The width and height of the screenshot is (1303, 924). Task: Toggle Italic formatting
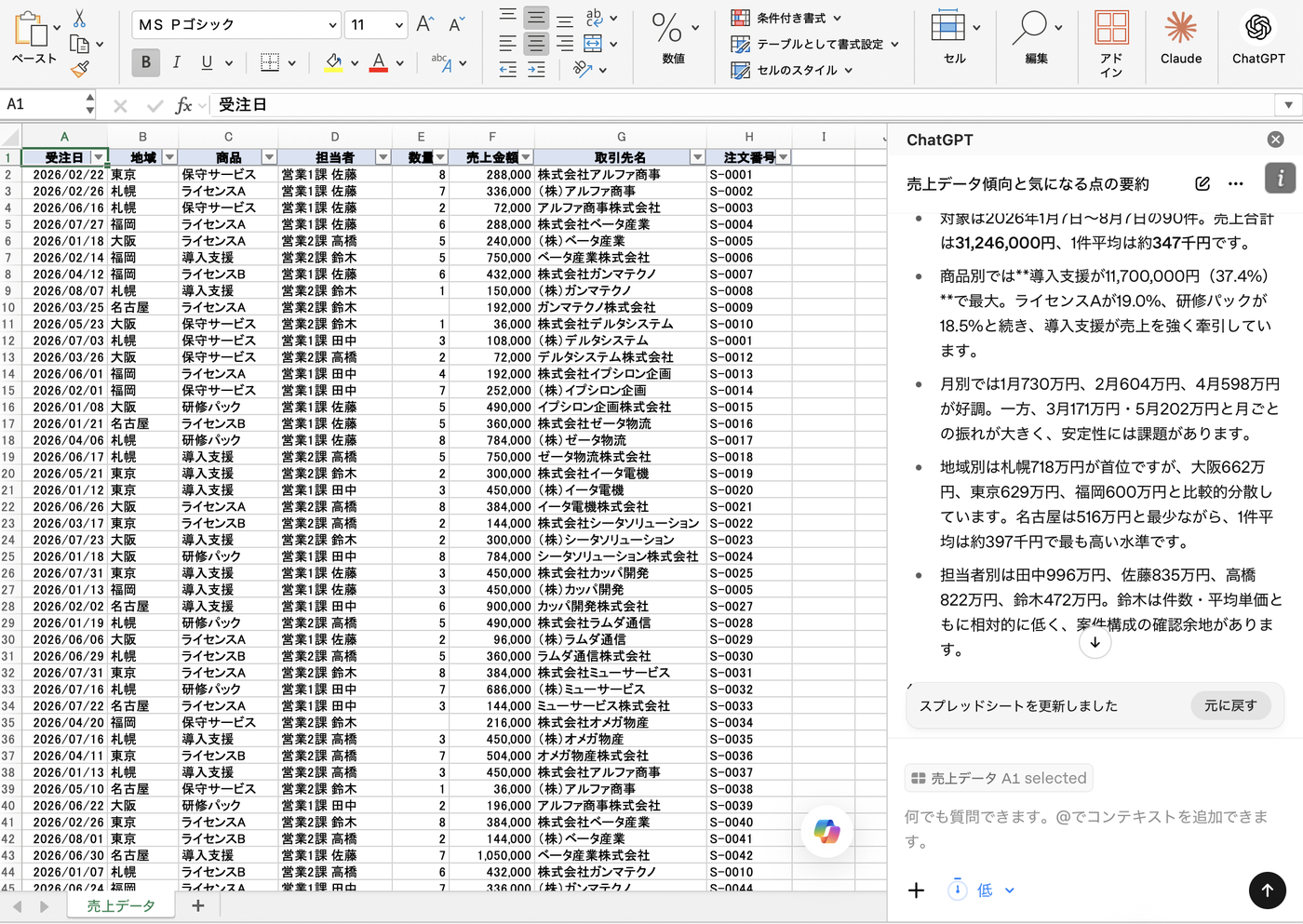[x=176, y=62]
